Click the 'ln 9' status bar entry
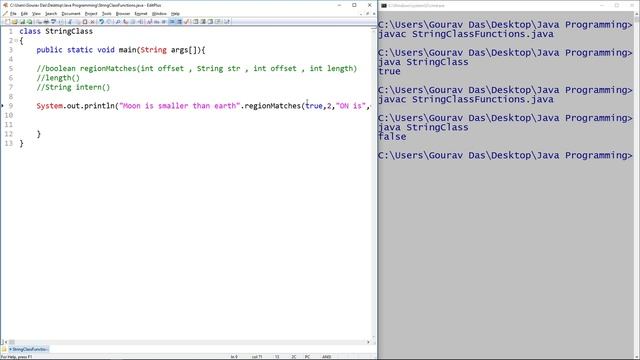The height and width of the screenshot is (360, 640). click(x=234, y=357)
